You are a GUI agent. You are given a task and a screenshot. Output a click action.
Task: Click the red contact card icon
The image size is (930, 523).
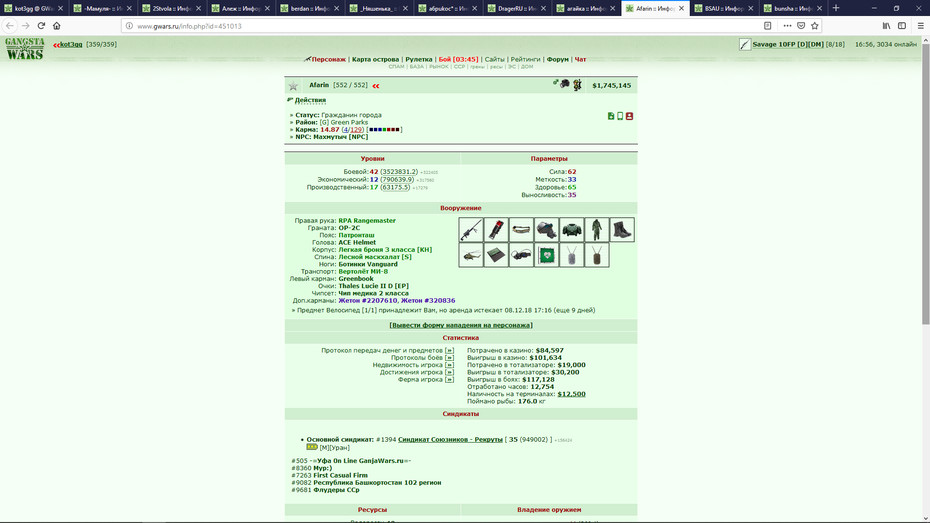[629, 116]
